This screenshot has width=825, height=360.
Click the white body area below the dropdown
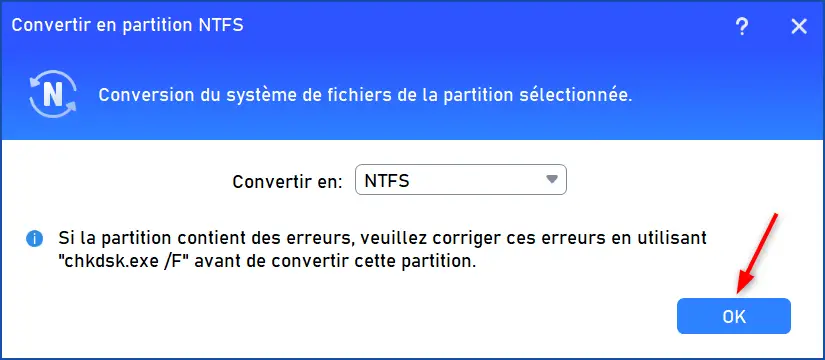coord(337,311)
